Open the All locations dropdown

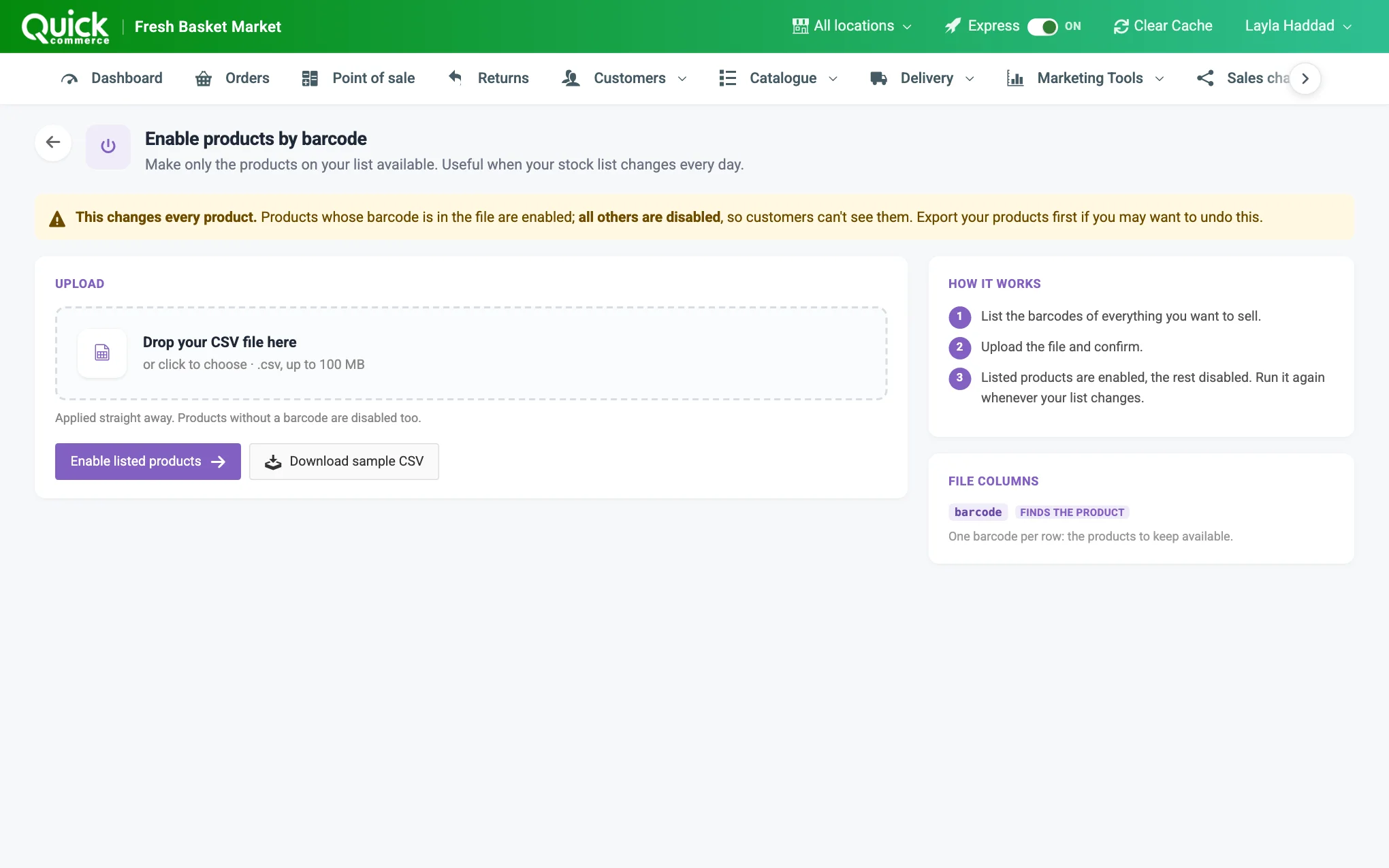[x=852, y=26]
